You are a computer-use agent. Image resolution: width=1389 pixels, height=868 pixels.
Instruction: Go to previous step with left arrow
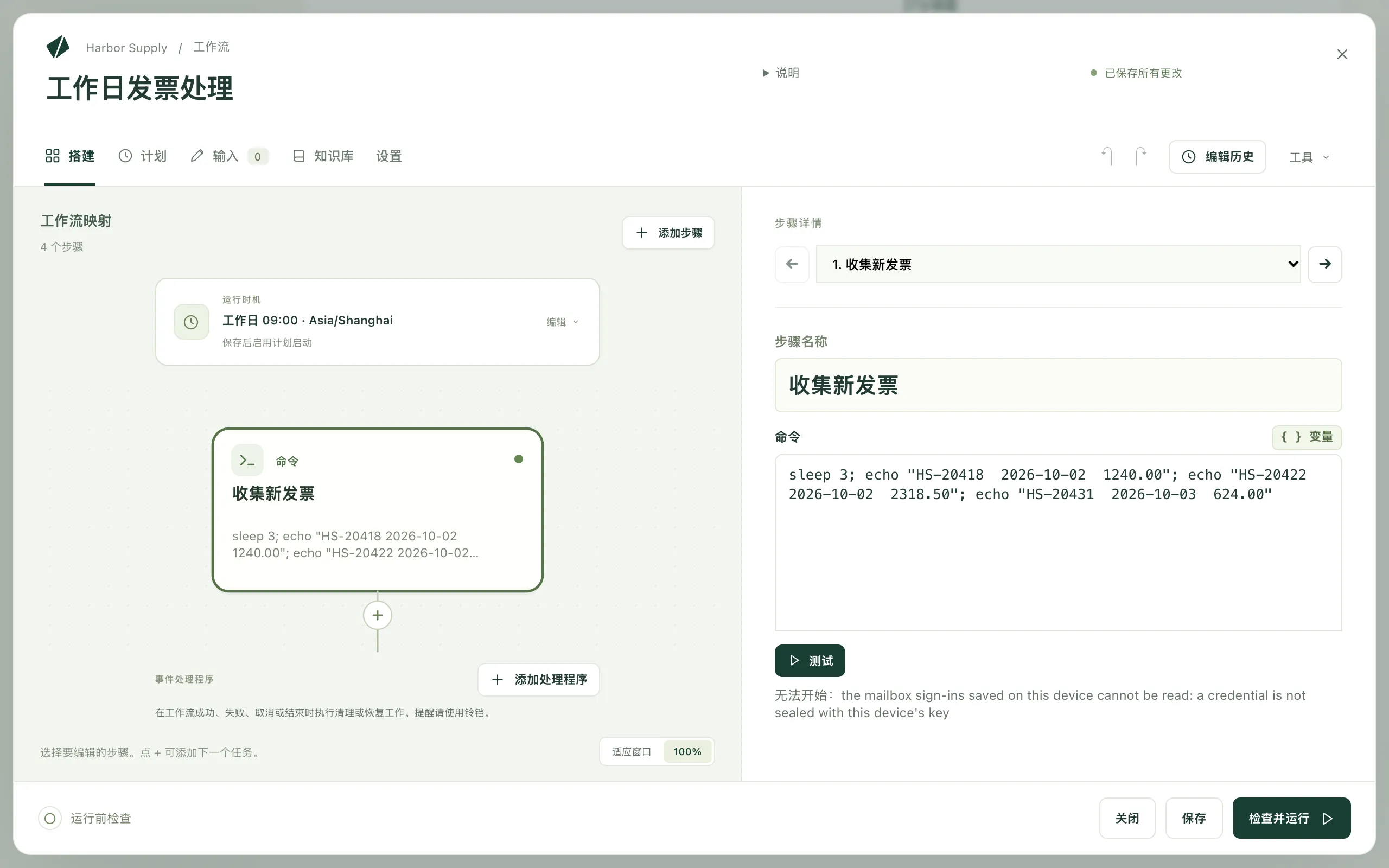792,264
